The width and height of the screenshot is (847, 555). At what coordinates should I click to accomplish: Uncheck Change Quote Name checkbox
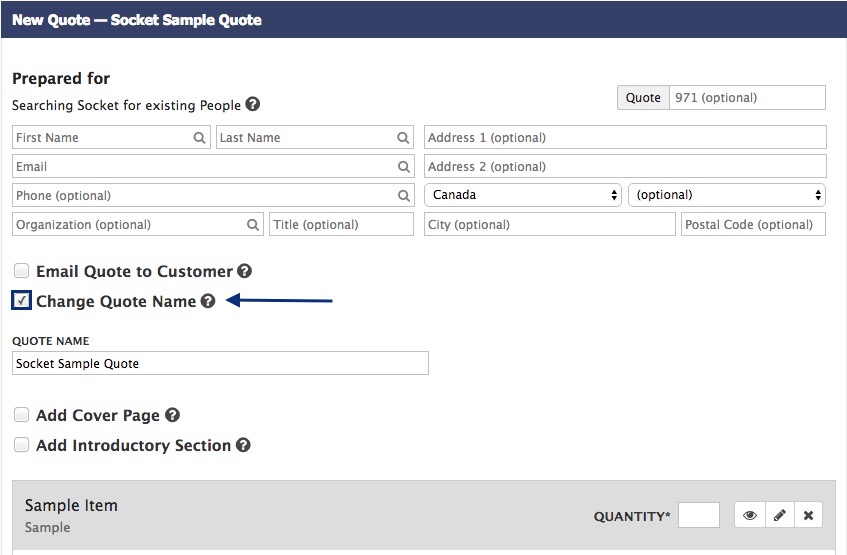pos(21,300)
